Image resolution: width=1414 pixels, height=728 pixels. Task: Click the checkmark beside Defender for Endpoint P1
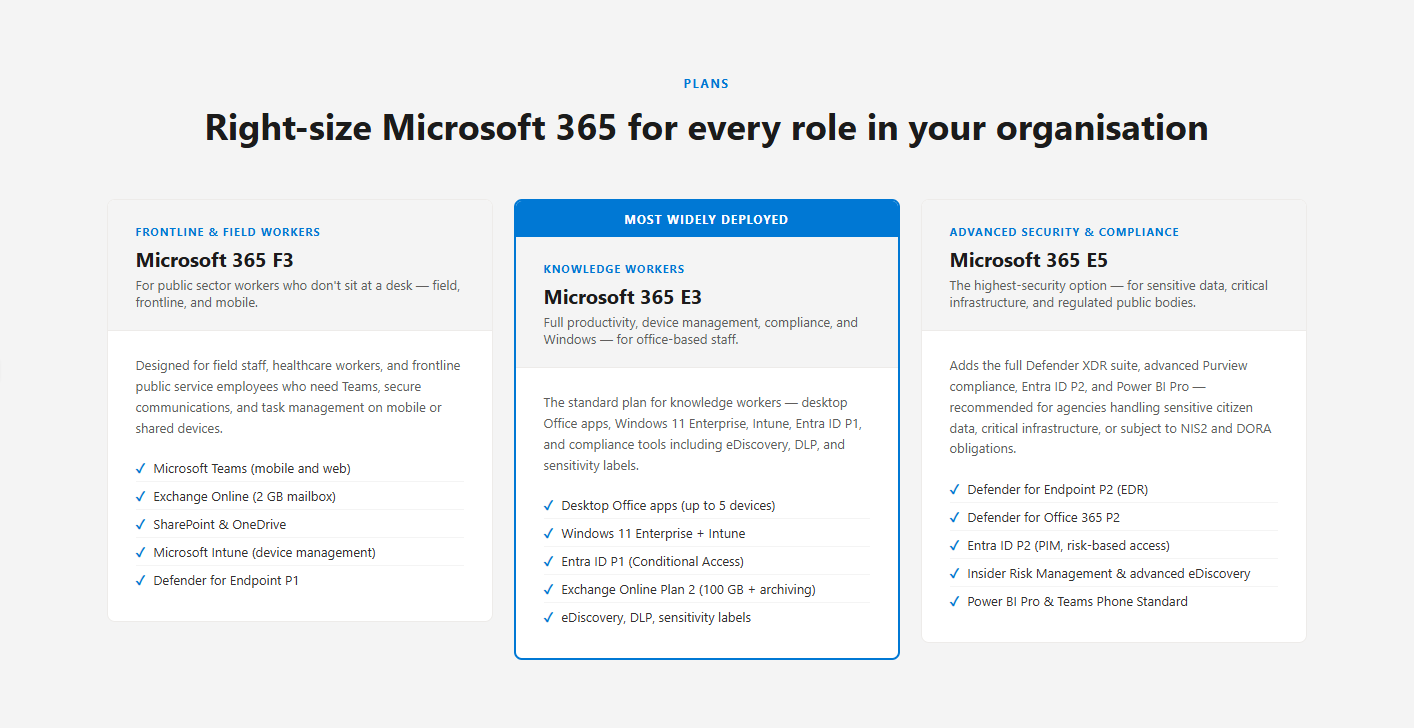click(x=141, y=580)
